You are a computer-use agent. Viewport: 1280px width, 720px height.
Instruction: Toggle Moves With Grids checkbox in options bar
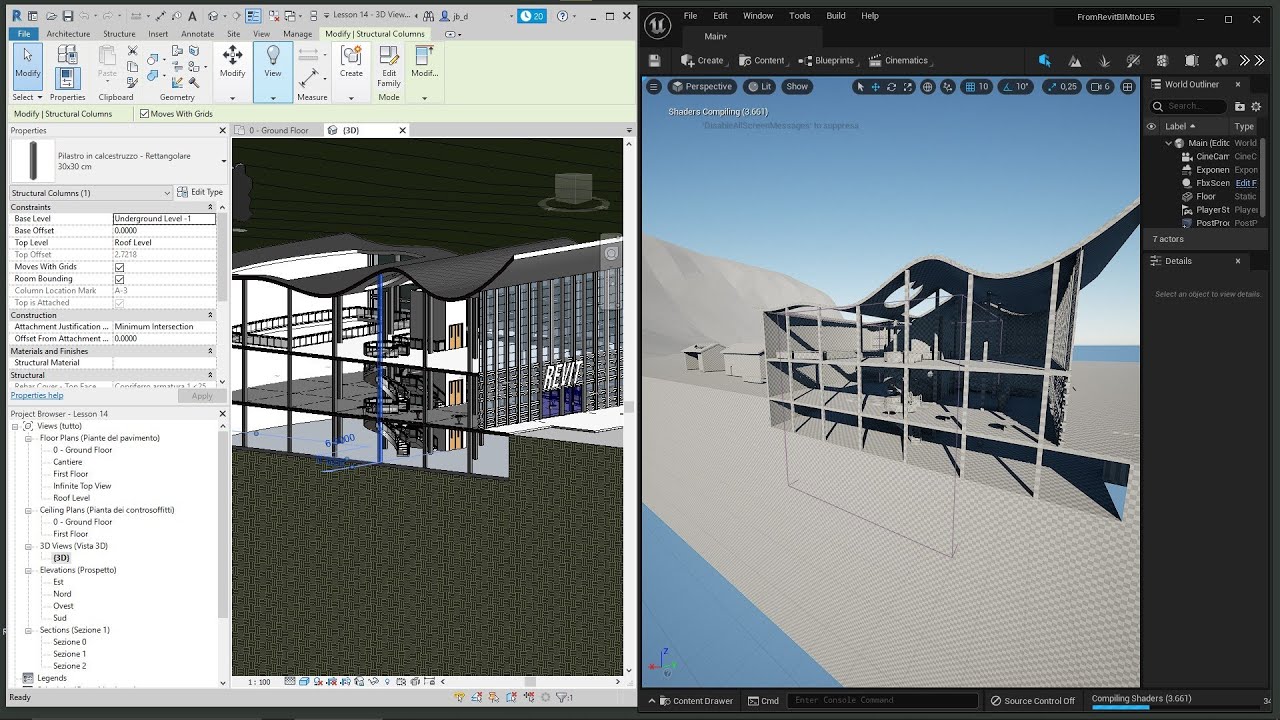tap(144, 114)
